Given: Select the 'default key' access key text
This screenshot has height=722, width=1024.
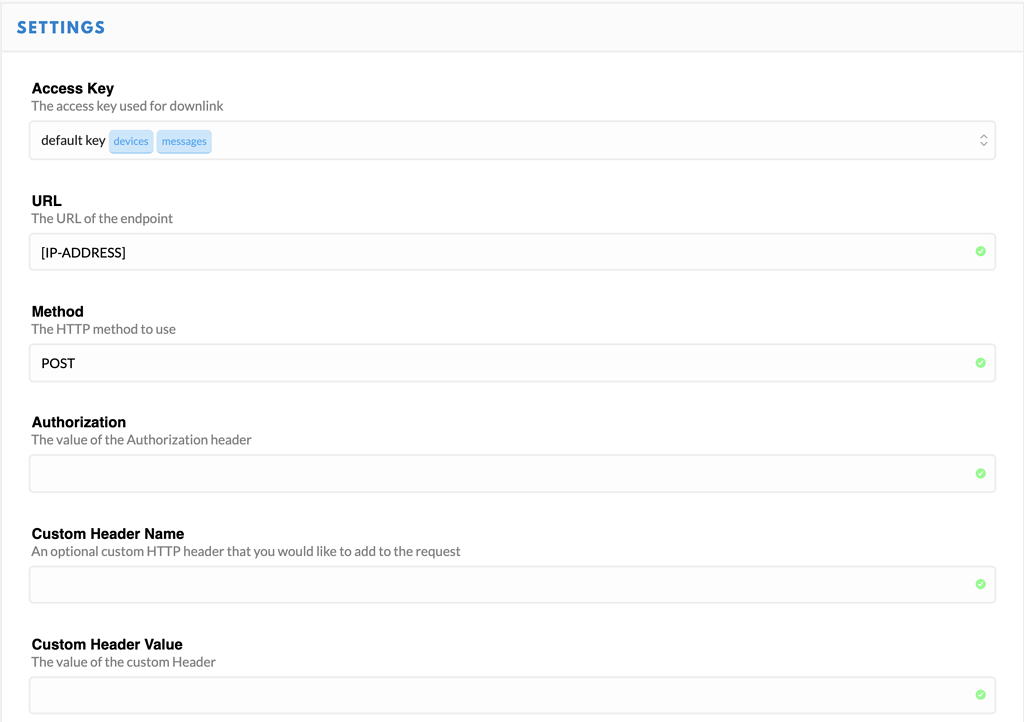Looking at the screenshot, I should [73, 141].
